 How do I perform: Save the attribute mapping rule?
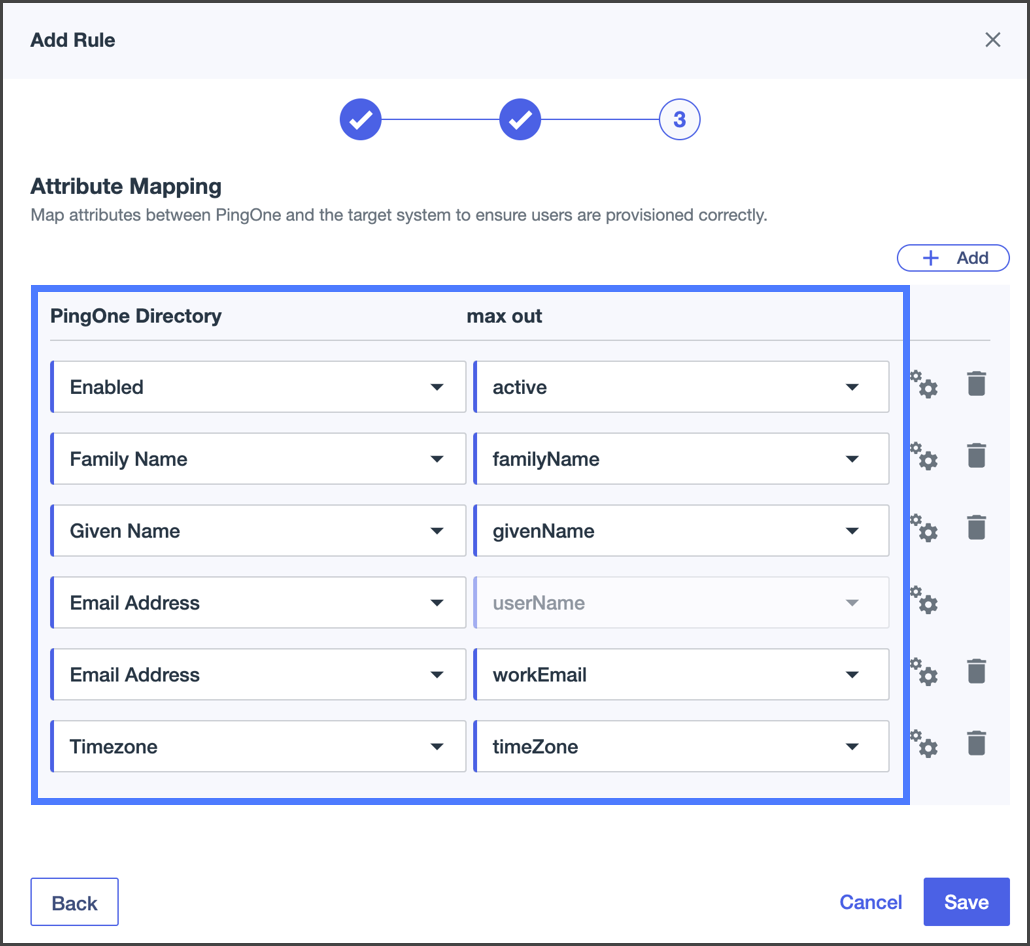(x=966, y=902)
